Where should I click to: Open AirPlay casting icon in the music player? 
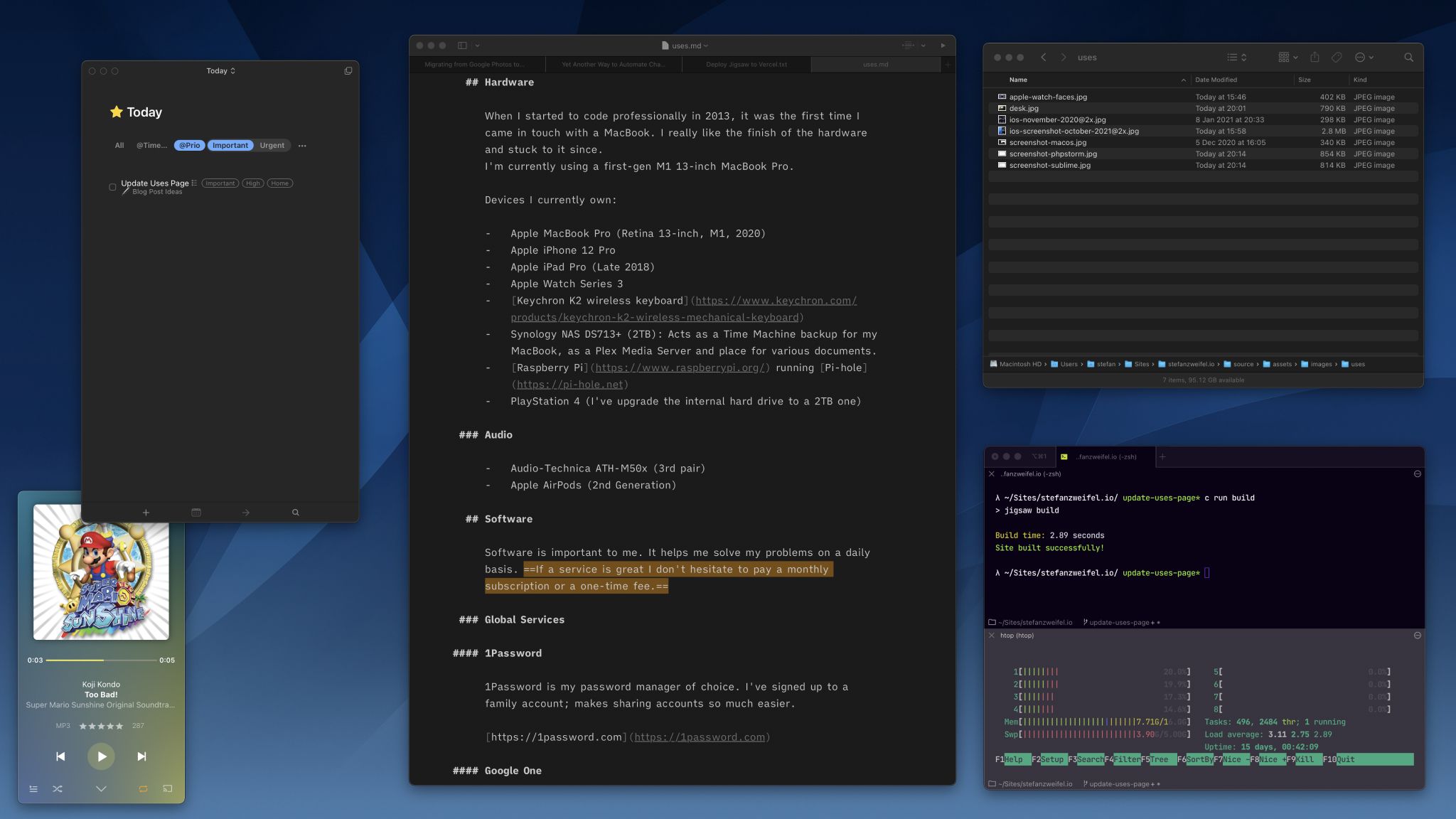168,788
